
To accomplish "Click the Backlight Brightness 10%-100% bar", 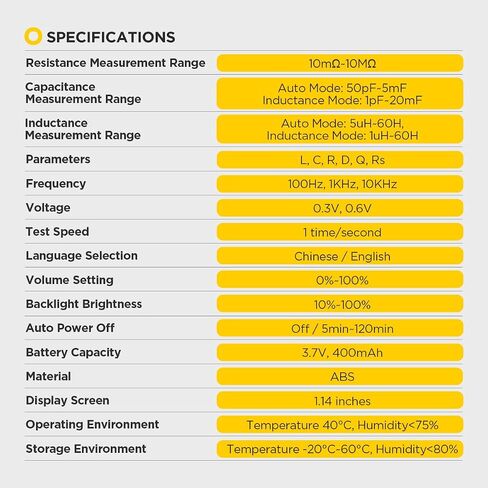I will (340, 304).
